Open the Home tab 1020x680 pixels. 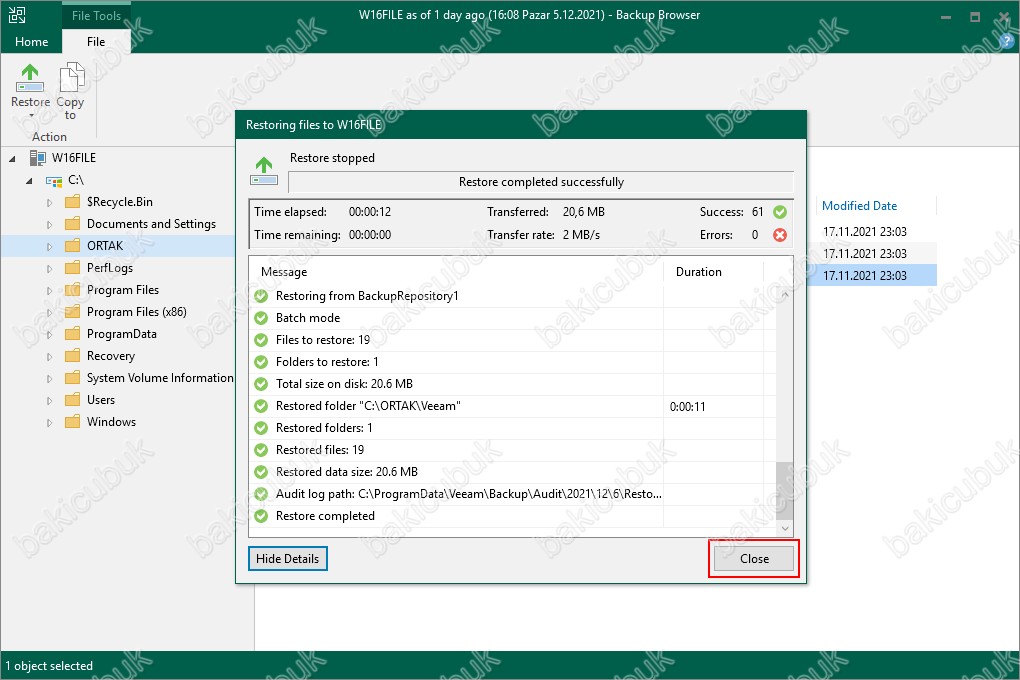[31, 42]
